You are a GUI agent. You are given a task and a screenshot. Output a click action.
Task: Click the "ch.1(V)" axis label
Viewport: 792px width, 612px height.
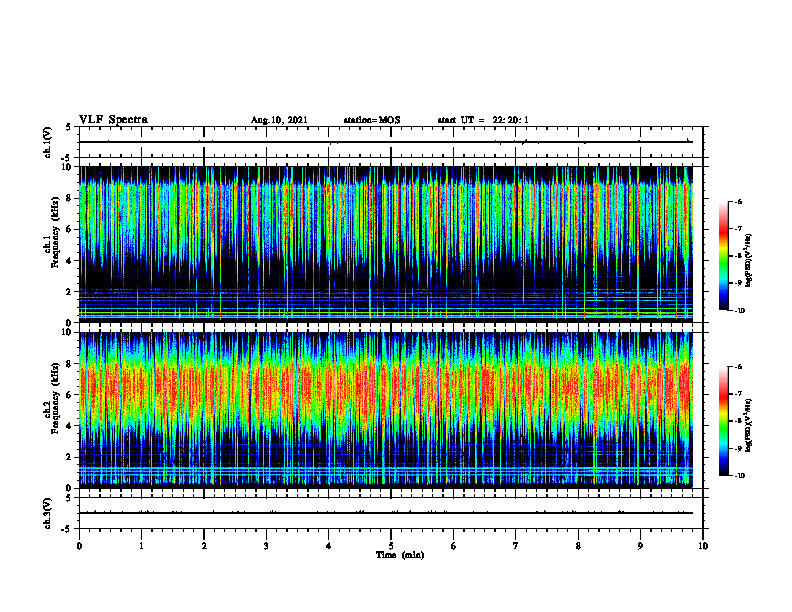[47, 142]
